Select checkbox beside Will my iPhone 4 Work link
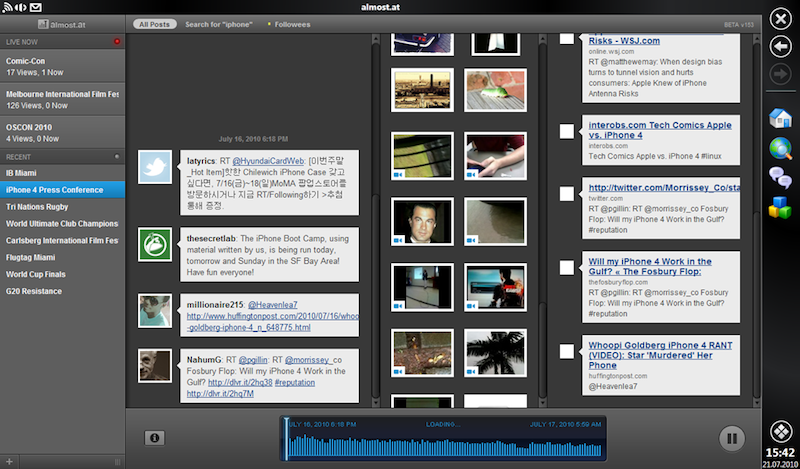Screen dimensions: 800x469 (566, 266)
